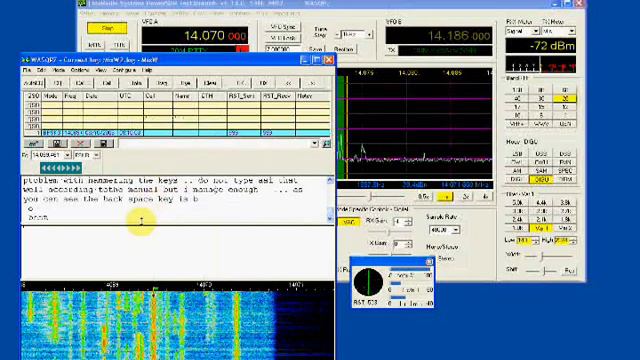Viewport: 640px width, 360px height.
Task: Select the 20 meter band button
Action: coord(565,98)
